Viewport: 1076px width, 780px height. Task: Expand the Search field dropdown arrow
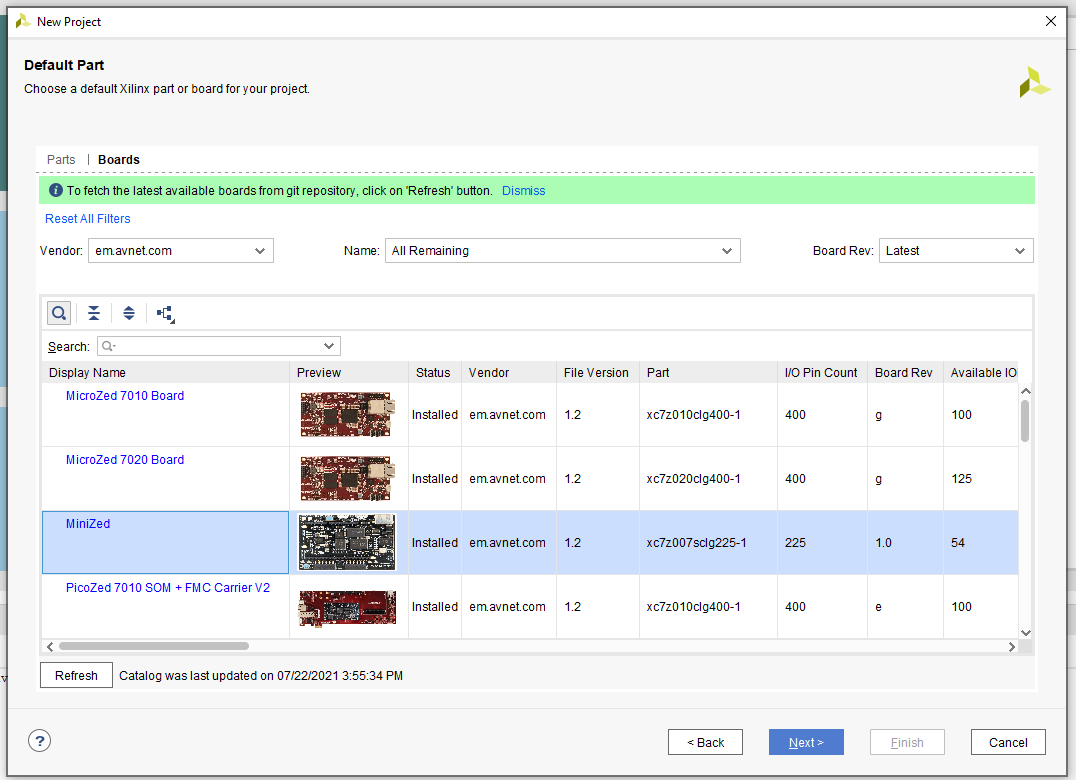(329, 346)
